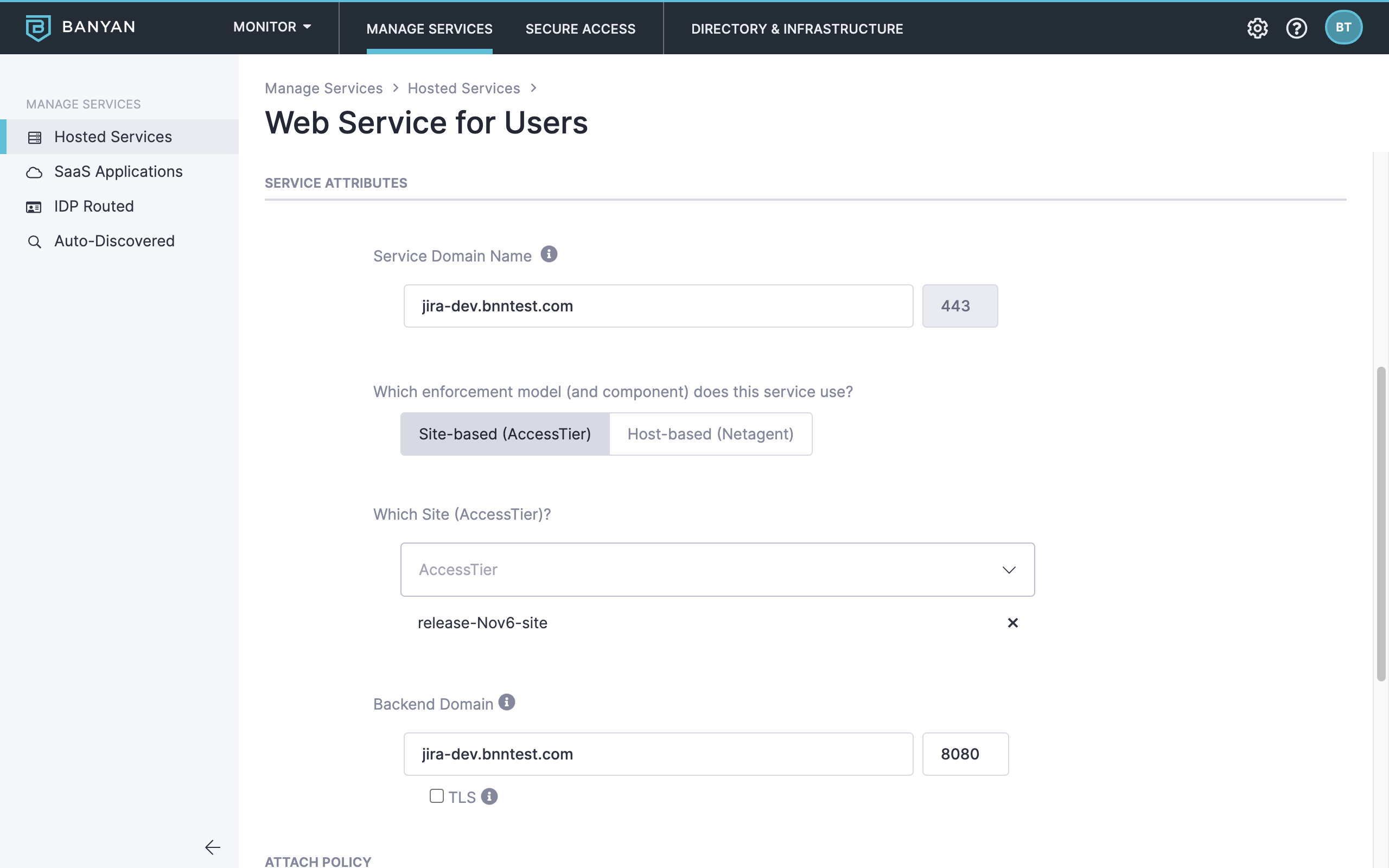Open the settings gear icon
Viewport: 1389px width, 868px height.
[1257, 28]
